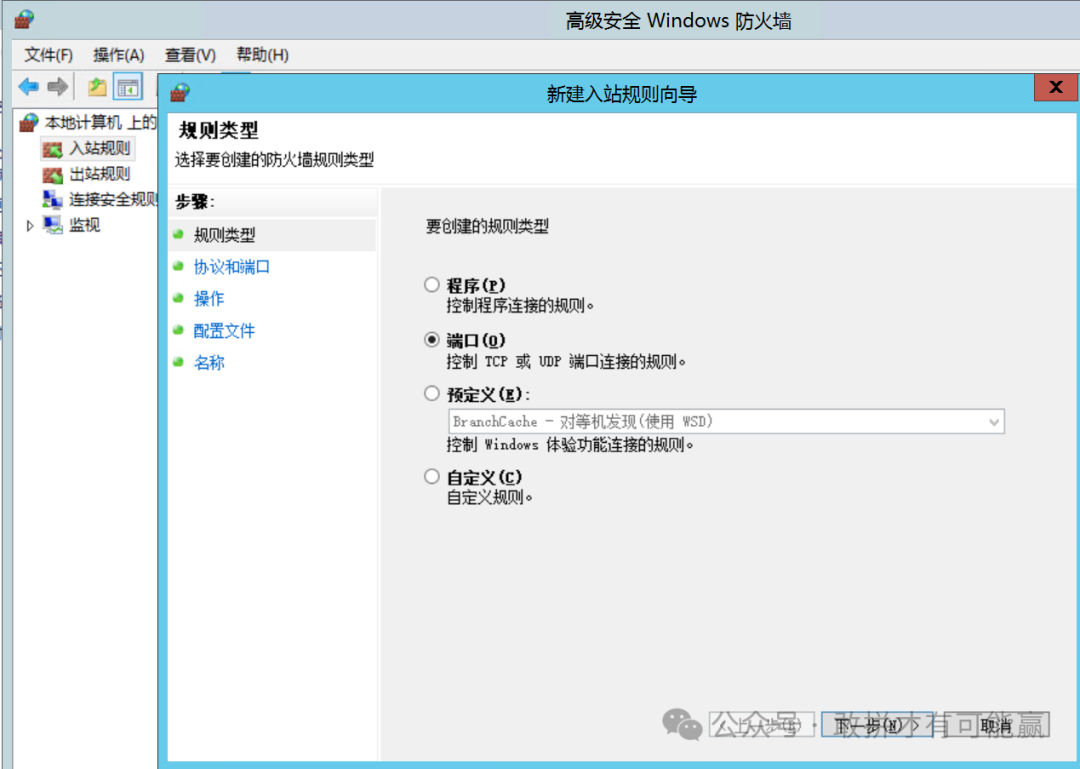
Task: Select 连接安全规则 in the tree
Action: 113,200
